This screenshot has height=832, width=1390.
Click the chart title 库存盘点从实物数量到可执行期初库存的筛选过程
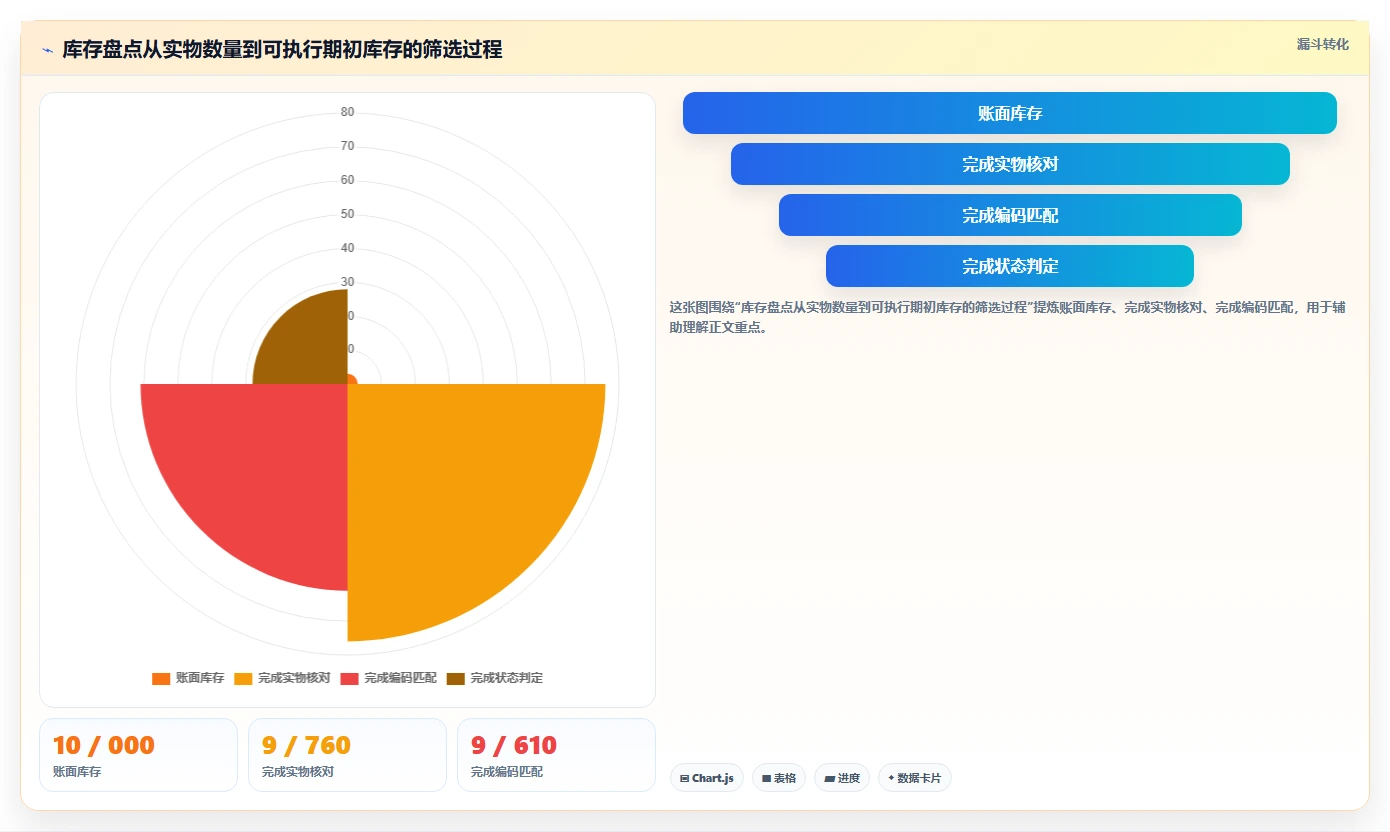coord(282,49)
